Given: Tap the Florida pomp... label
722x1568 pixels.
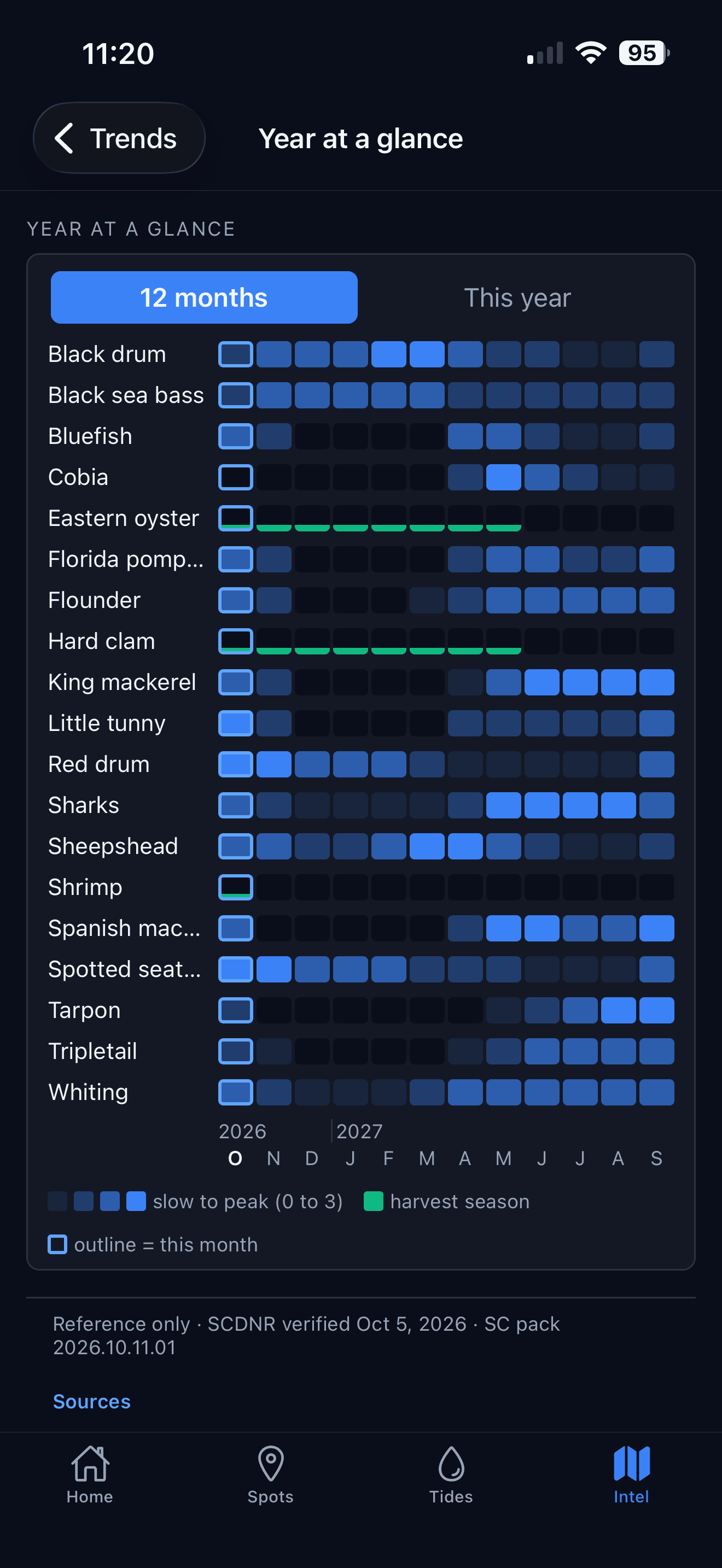Looking at the screenshot, I should click(126, 559).
